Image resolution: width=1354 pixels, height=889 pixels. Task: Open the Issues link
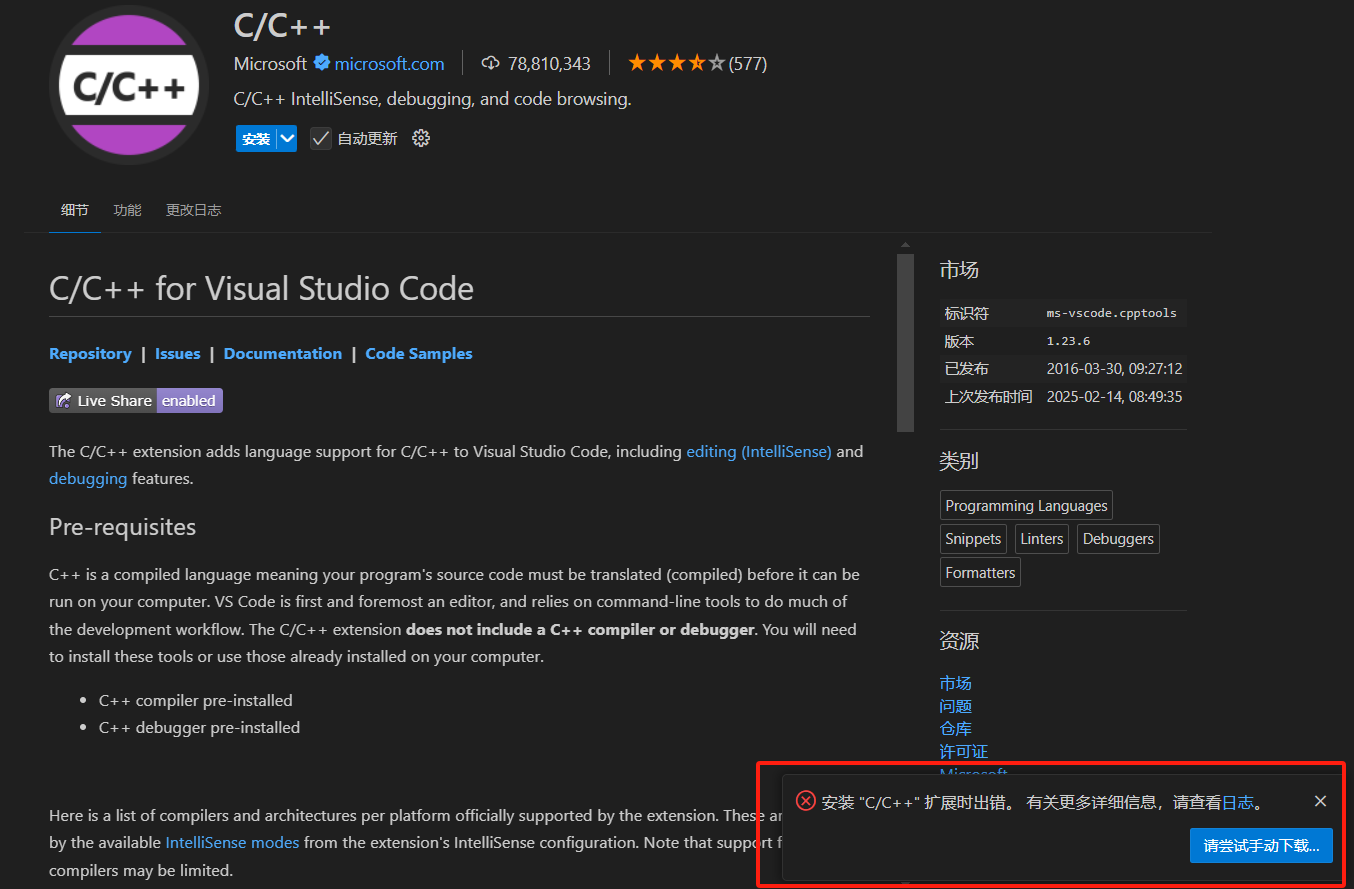coord(178,354)
